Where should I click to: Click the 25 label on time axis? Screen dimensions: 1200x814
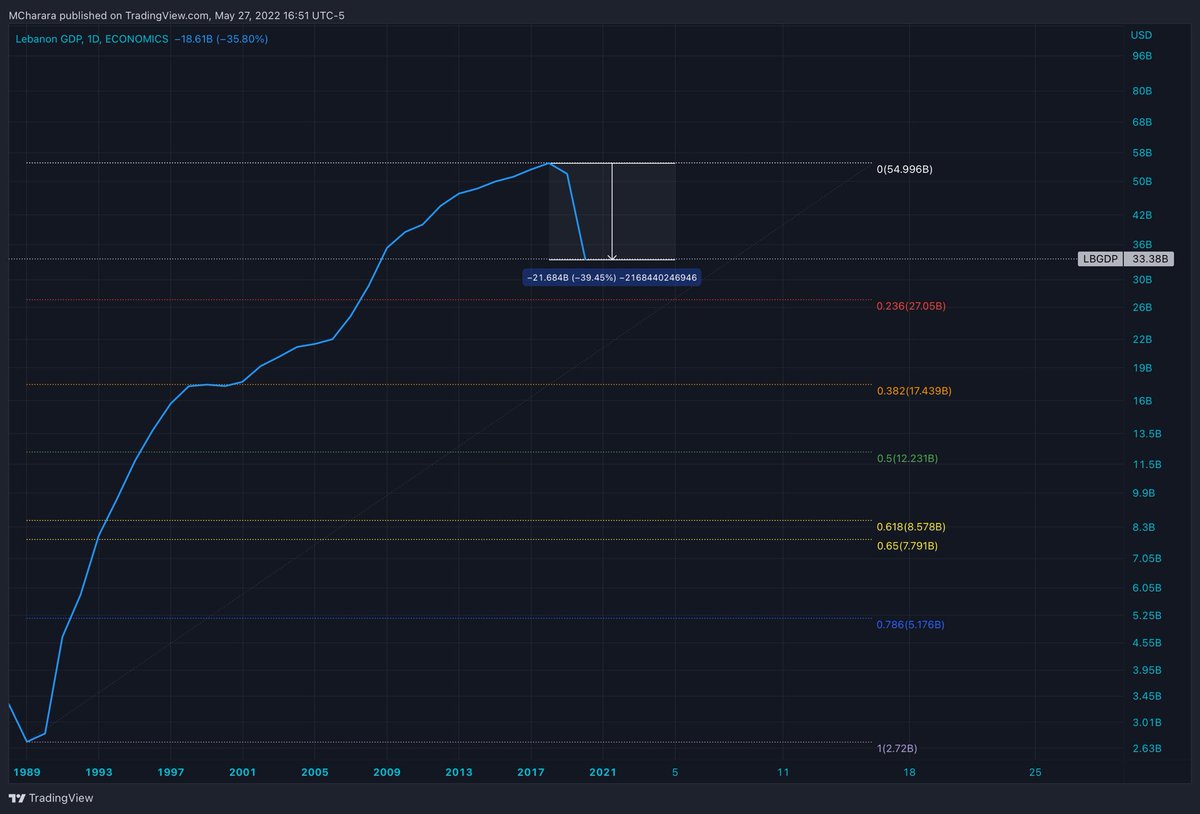point(1035,772)
